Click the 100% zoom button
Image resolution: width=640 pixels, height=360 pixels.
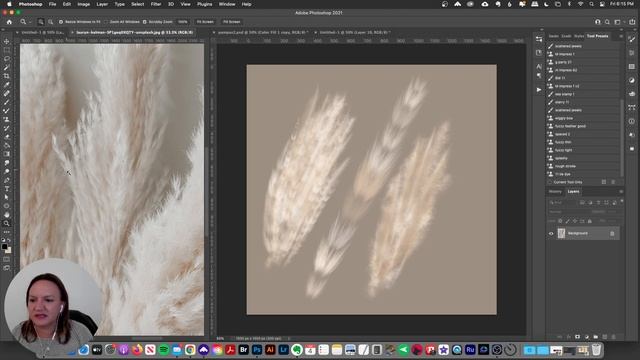tap(182, 22)
